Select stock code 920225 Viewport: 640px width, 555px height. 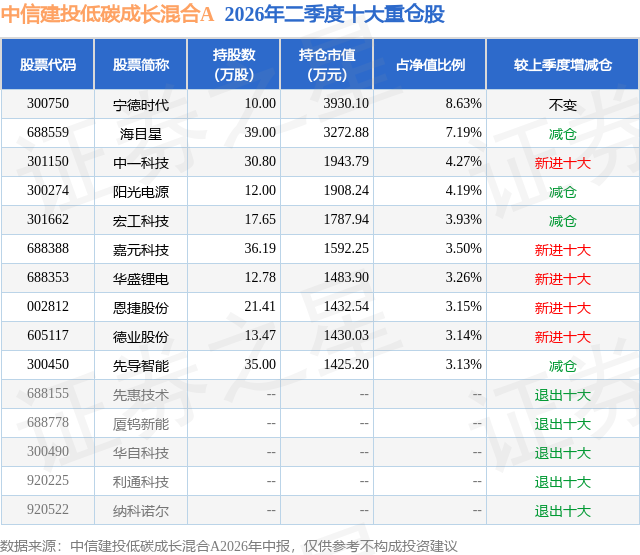[x=48, y=480]
